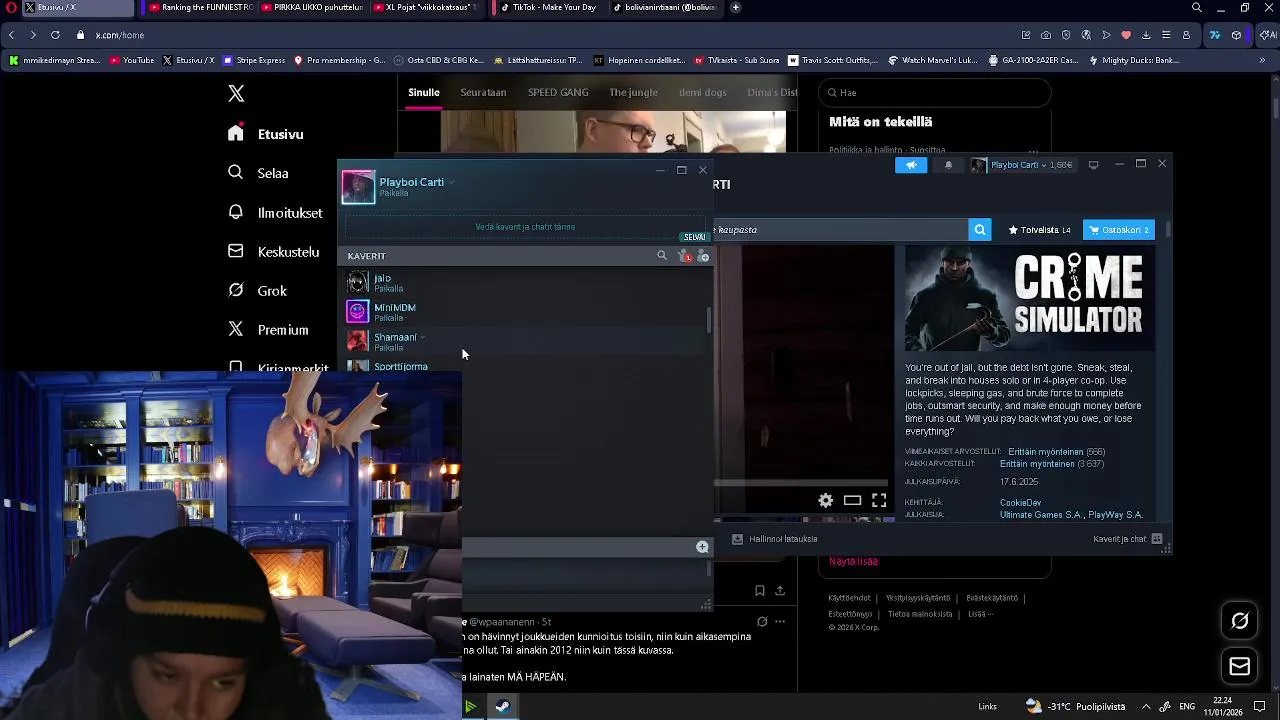Click Crime Simulator game banner image

[x=1030, y=299]
